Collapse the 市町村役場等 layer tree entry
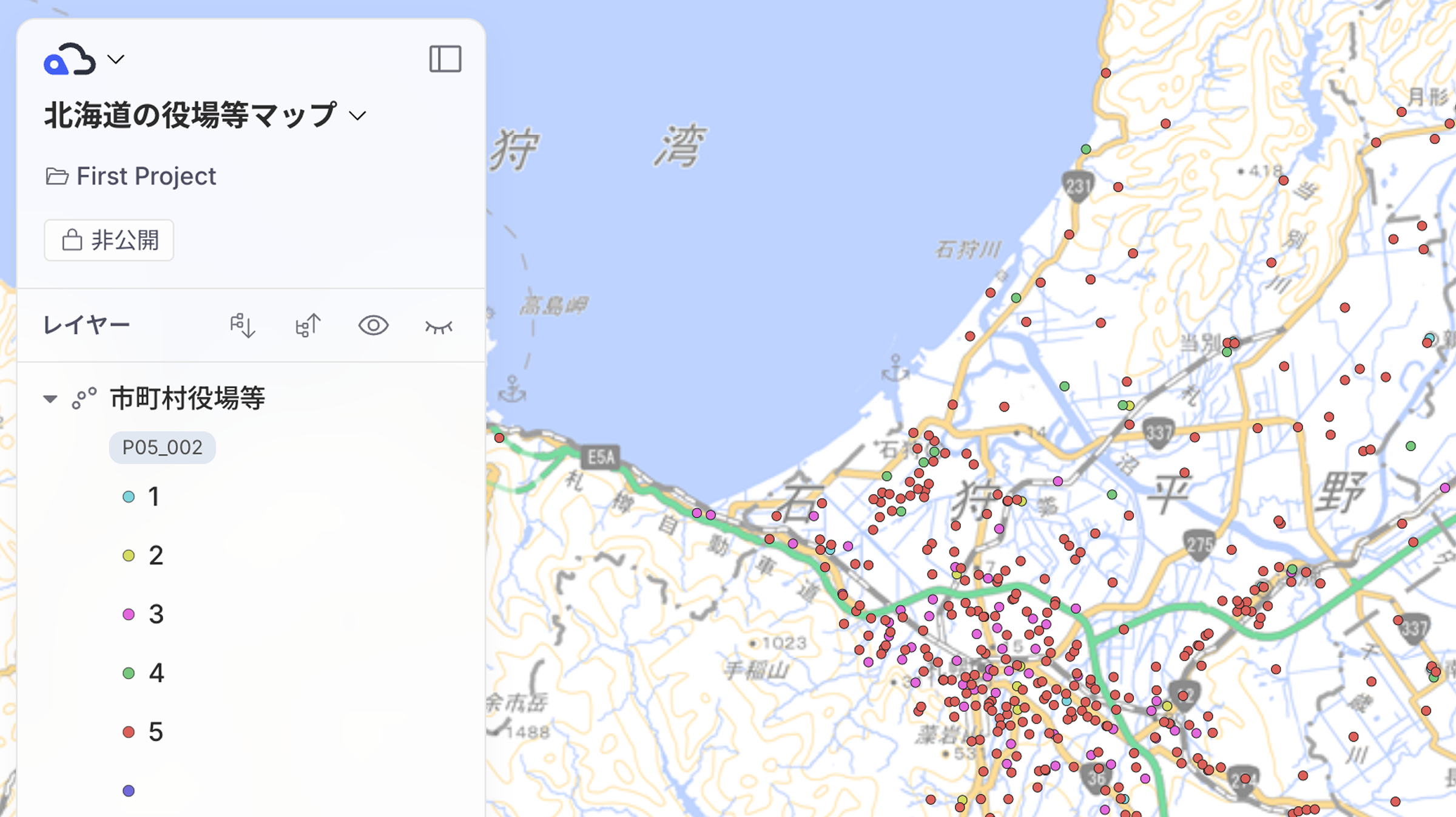 [x=50, y=399]
